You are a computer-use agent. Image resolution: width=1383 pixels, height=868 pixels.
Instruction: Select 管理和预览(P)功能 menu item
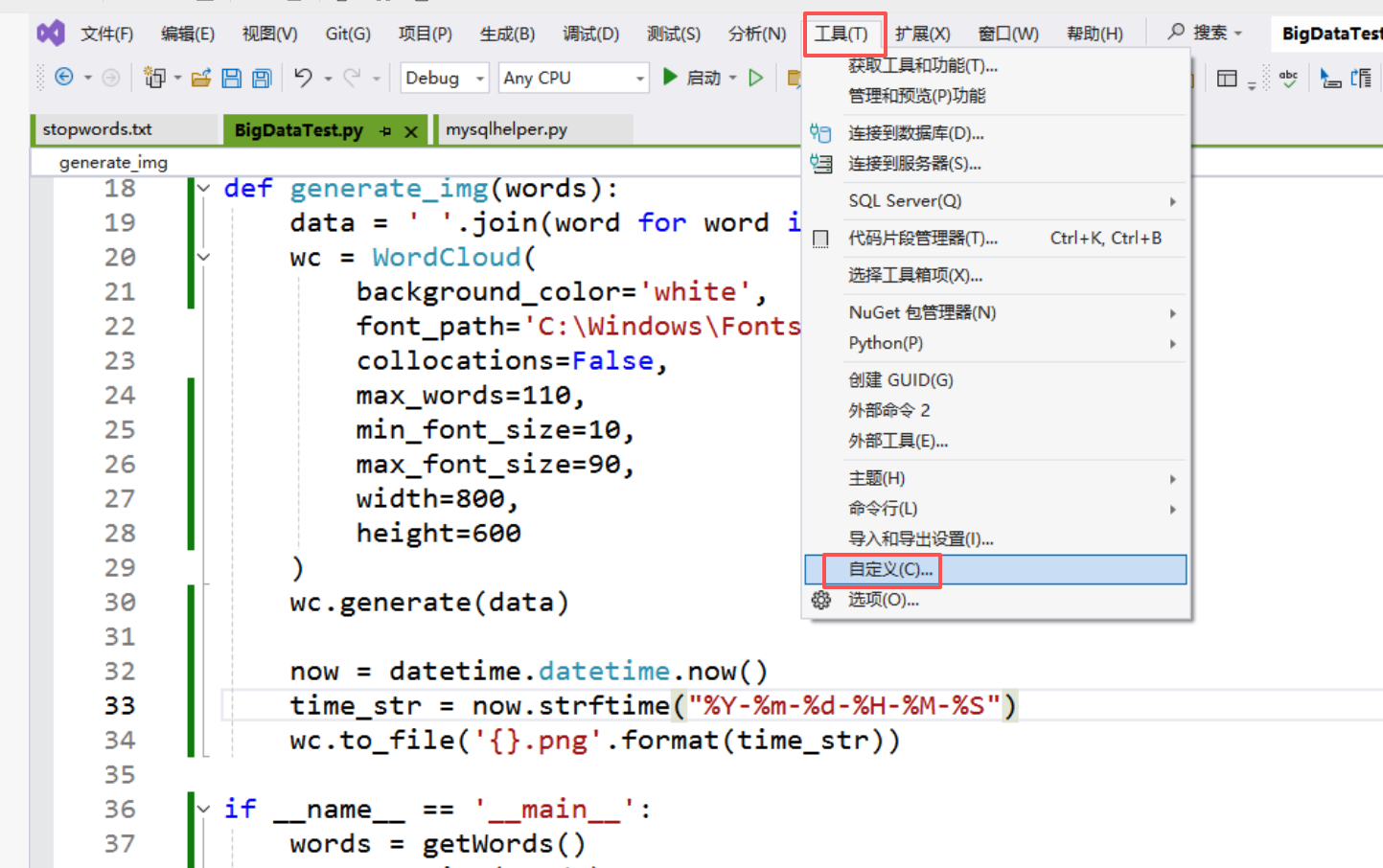996,96
